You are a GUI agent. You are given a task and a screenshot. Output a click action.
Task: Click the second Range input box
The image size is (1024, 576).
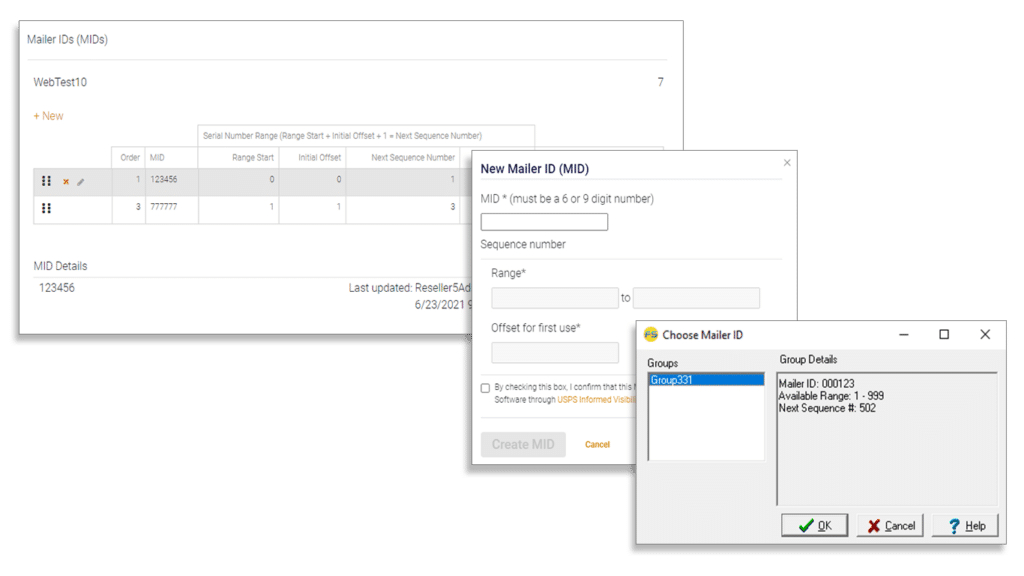point(696,298)
